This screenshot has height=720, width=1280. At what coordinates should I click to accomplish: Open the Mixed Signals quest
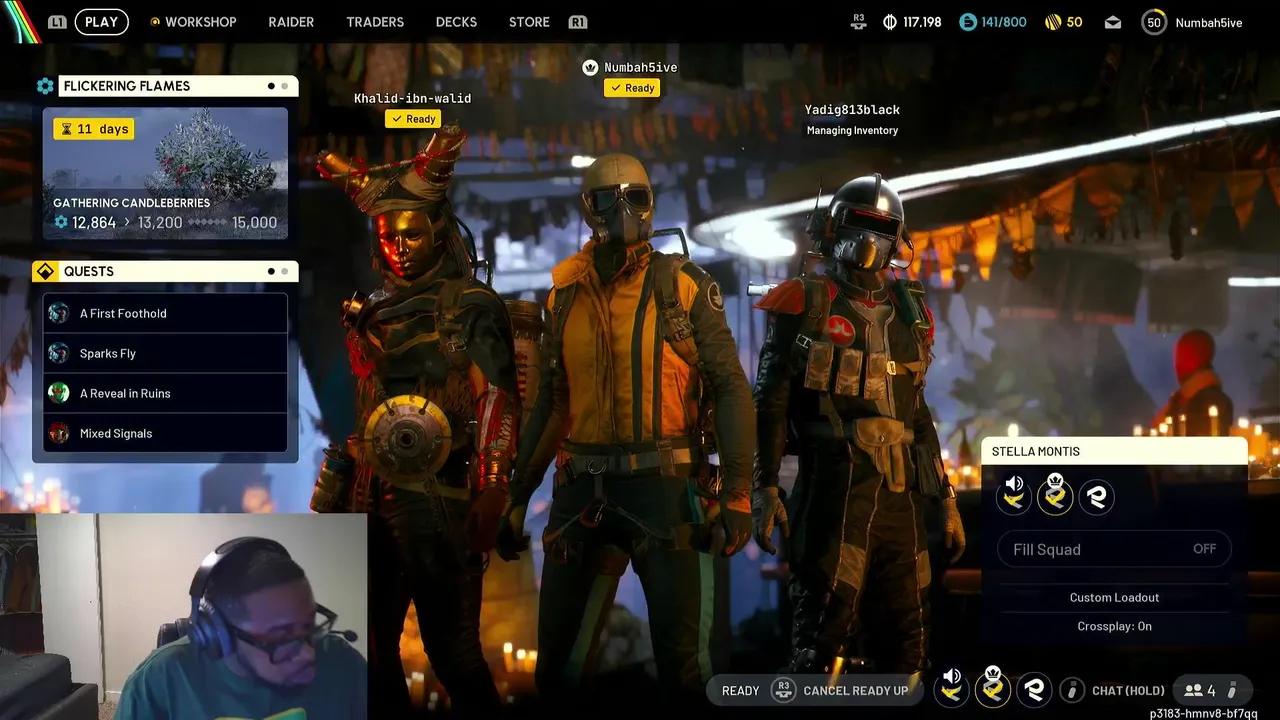[165, 433]
